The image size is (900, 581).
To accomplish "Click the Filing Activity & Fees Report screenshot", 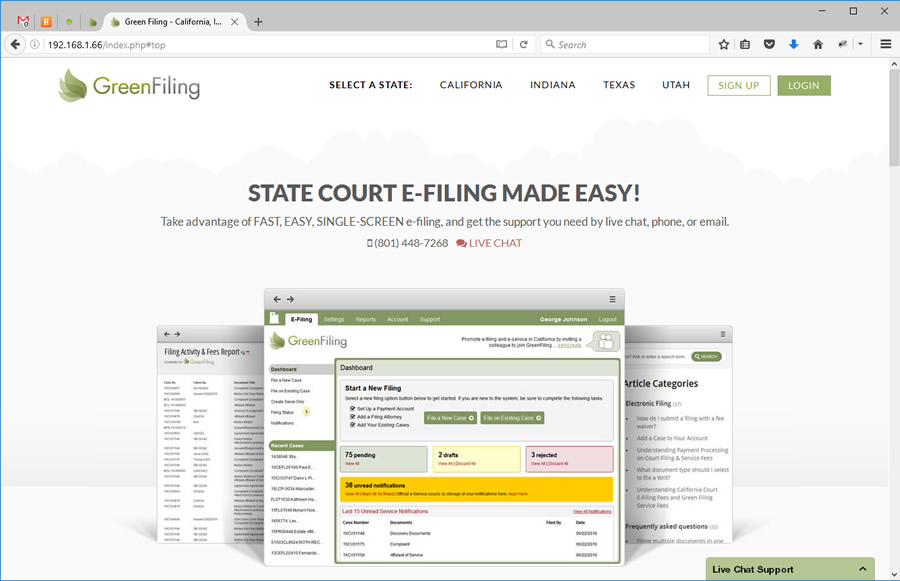I will coord(211,435).
